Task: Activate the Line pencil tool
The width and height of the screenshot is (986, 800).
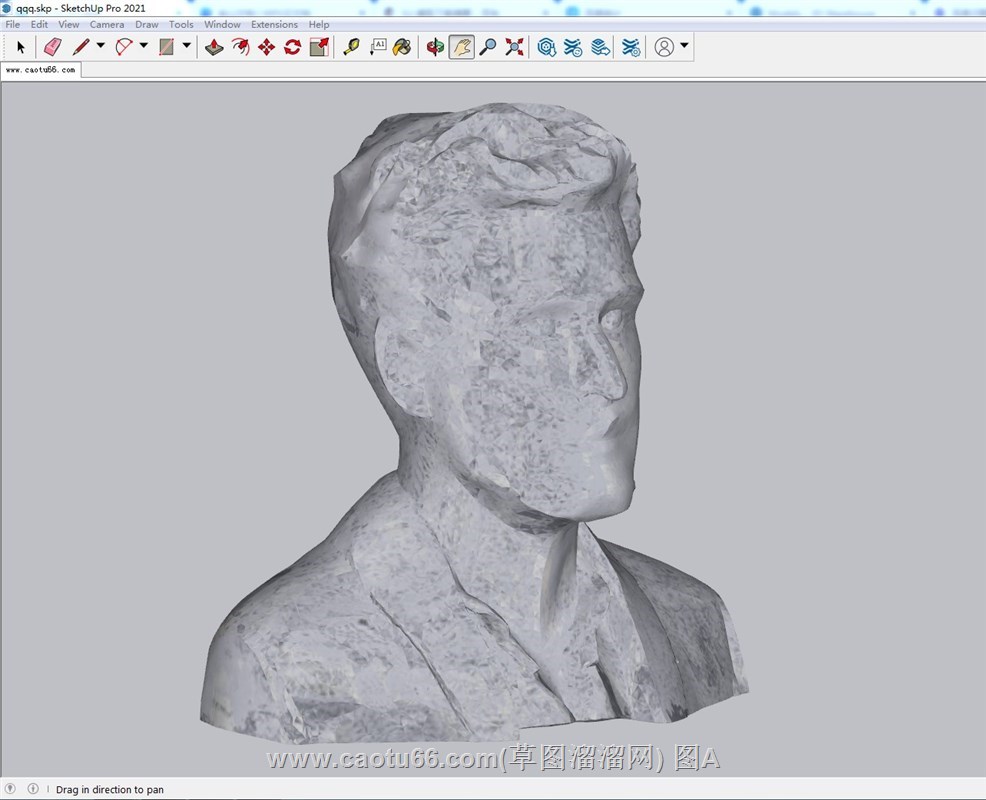Action: click(x=81, y=47)
